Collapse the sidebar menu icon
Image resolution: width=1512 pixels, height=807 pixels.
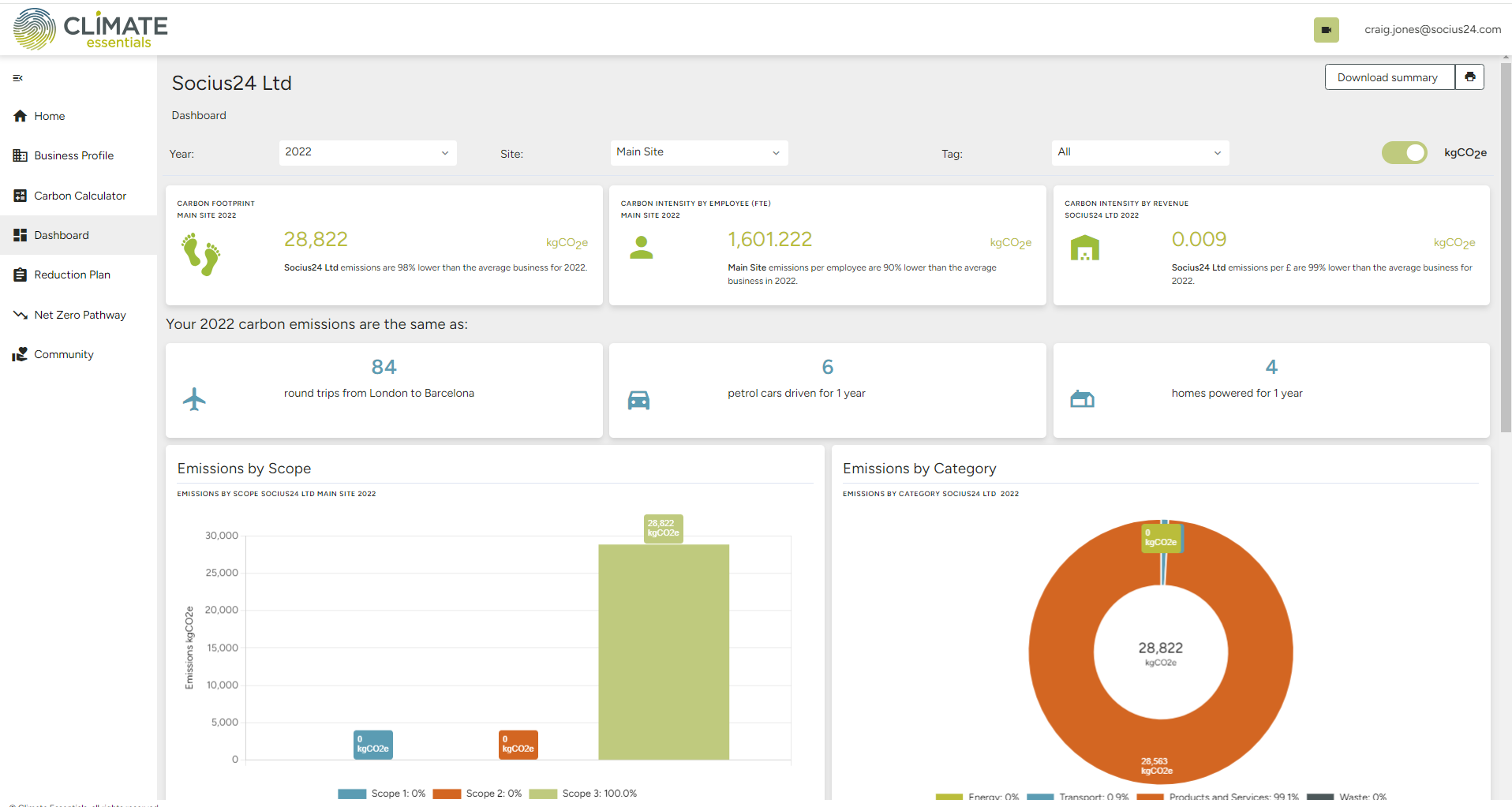(18, 78)
